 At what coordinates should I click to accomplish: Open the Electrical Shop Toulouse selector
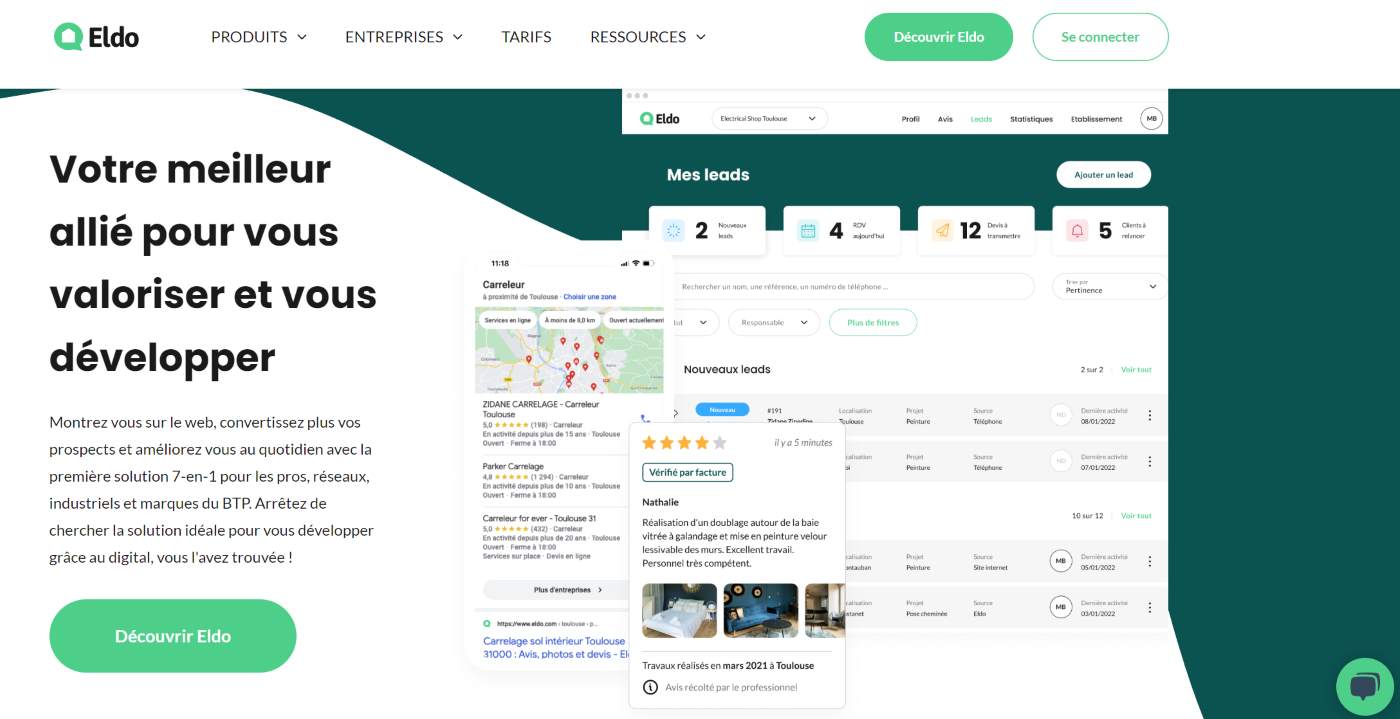770,119
